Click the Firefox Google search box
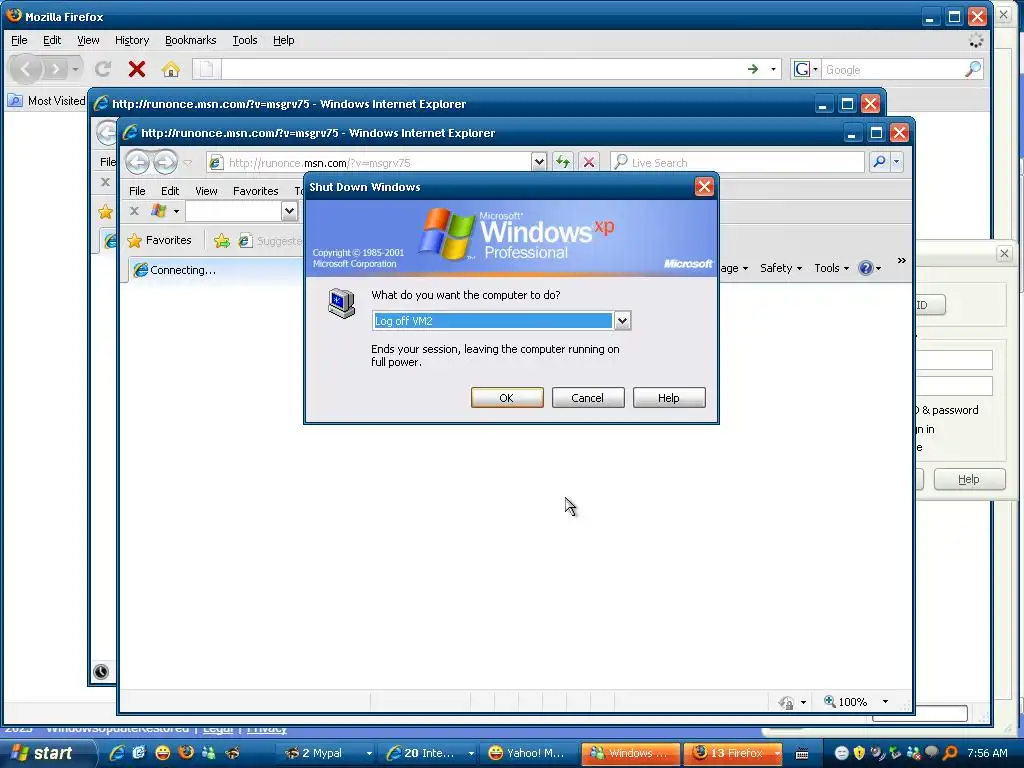Viewport: 1024px width, 768px height. pos(891,69)
